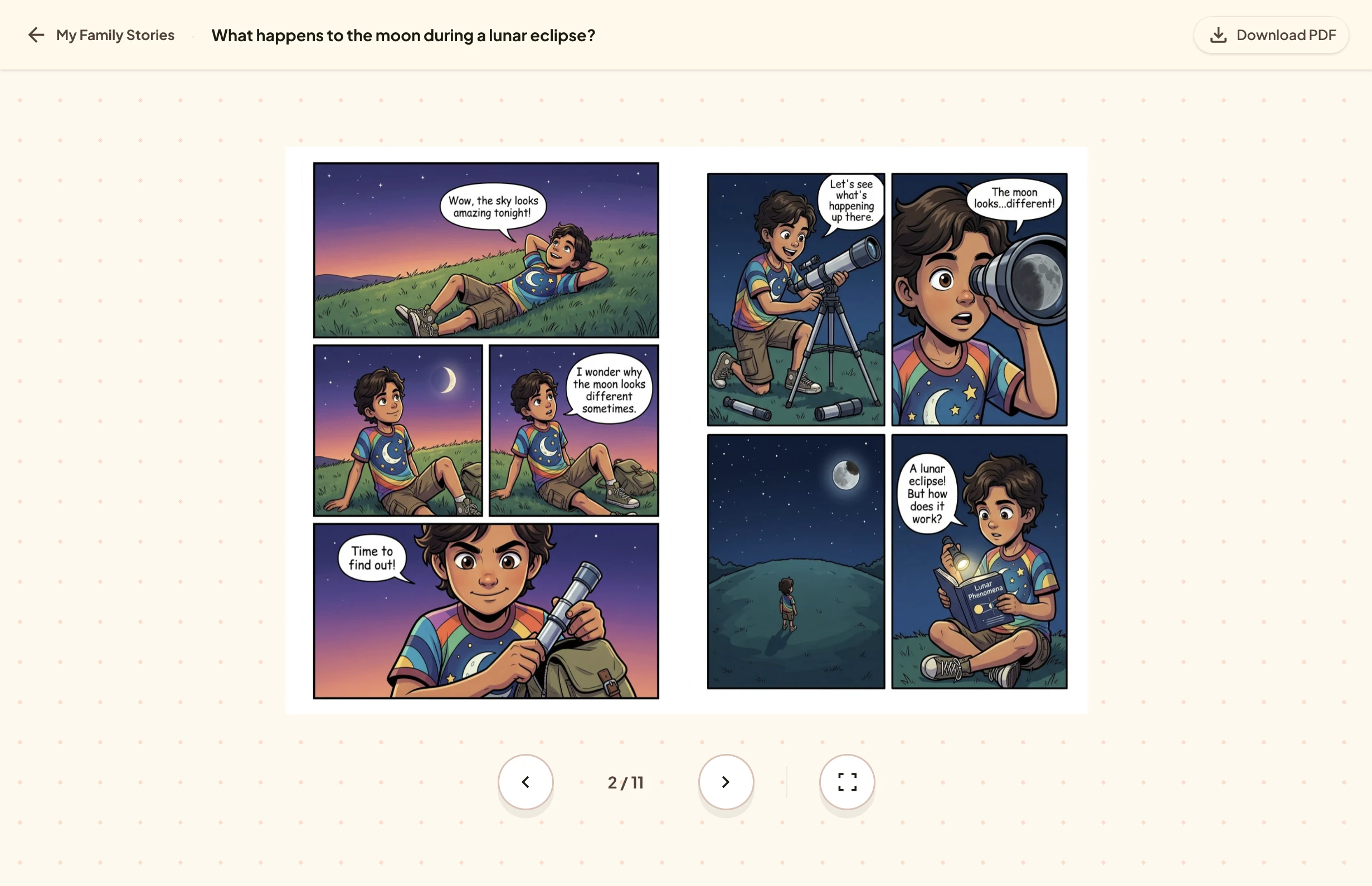Screen dimensions: 1372x886
Task: Enter fullscreen view mode
Action: click(847, 782)
